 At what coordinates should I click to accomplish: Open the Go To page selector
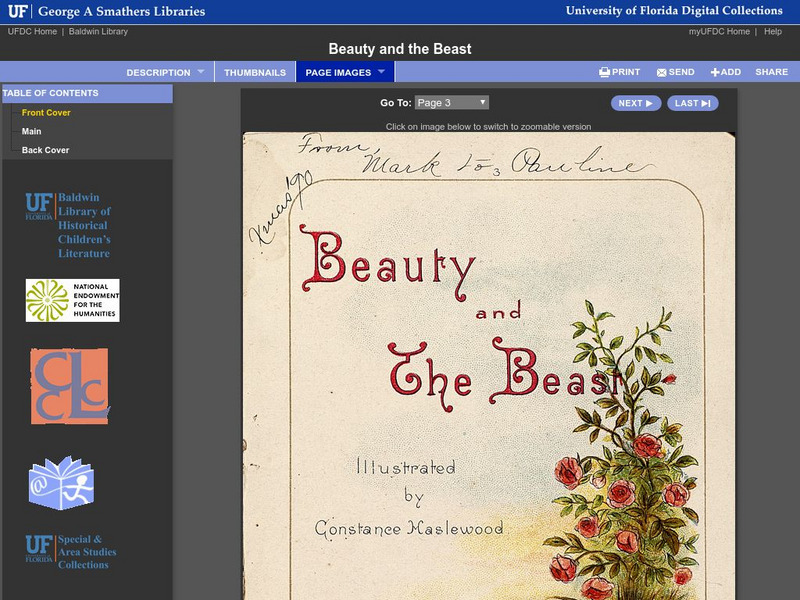coord(451,103)
